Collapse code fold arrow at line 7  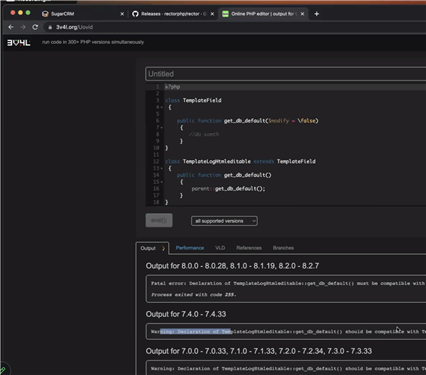tap(162, 128)
